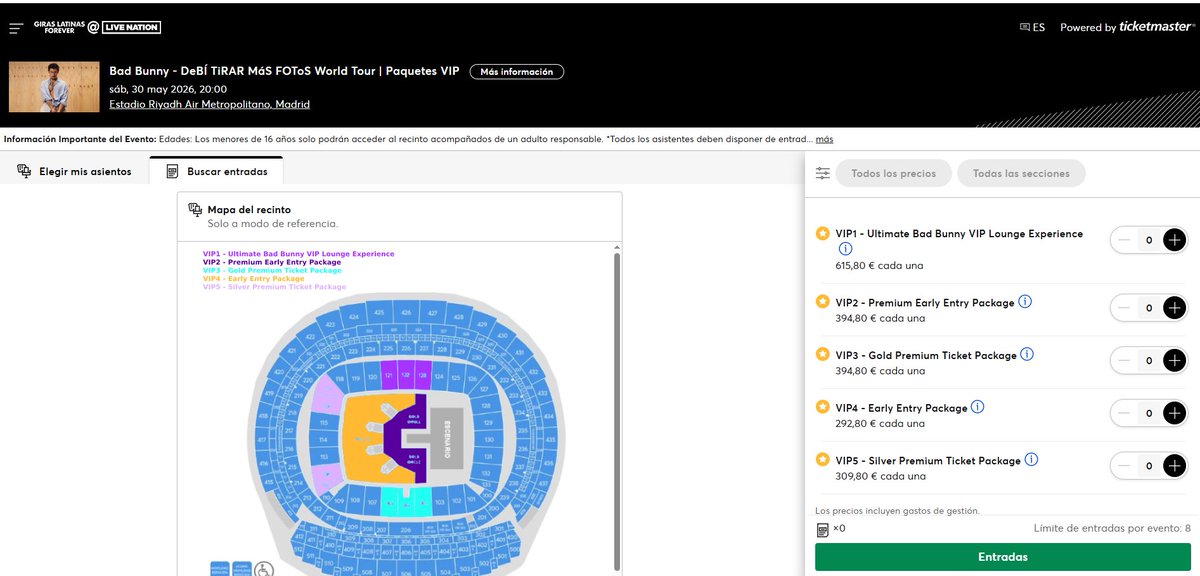Viewport: 1200px width, 576px height.
Task: Click the VIP1 purple legend line on the map
Action: click(x=298, y=254)
